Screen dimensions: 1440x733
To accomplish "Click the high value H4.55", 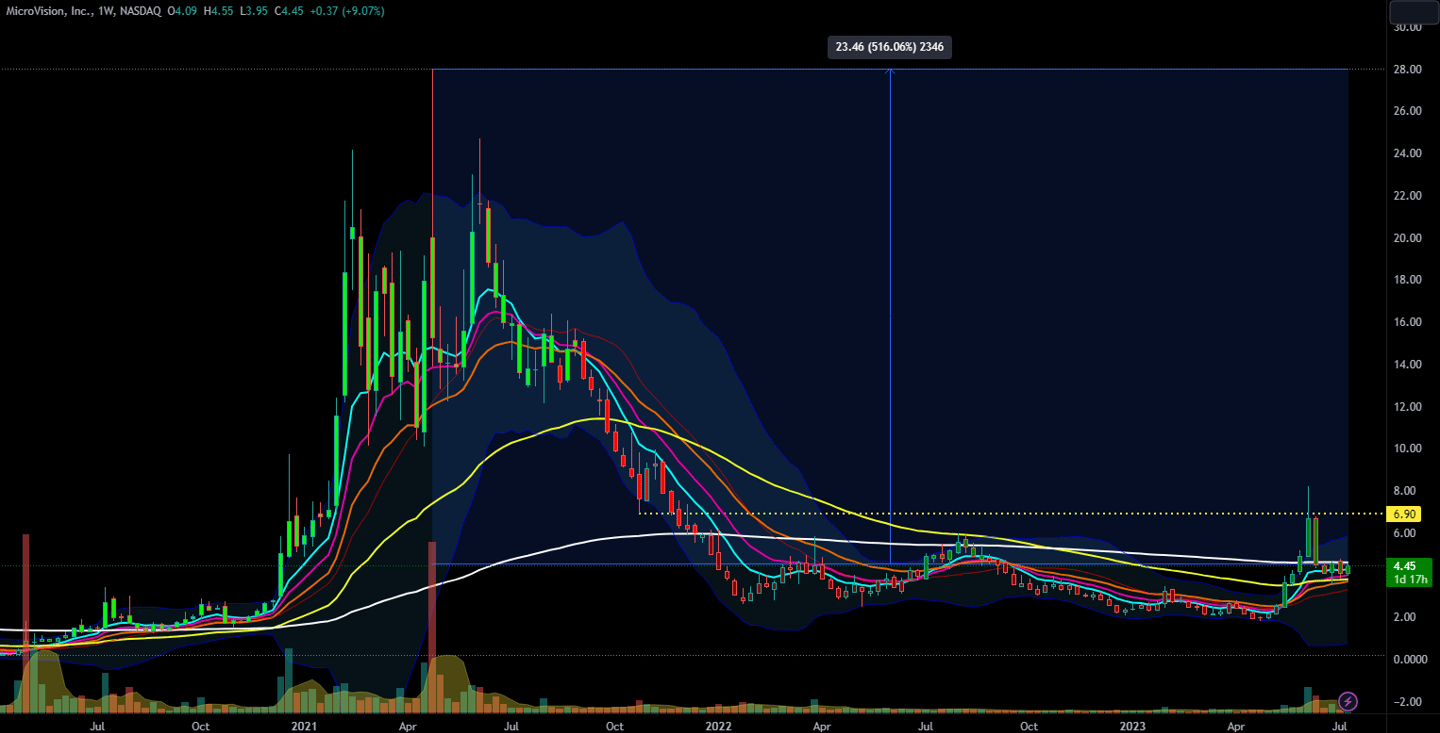I will click(220, 11).
